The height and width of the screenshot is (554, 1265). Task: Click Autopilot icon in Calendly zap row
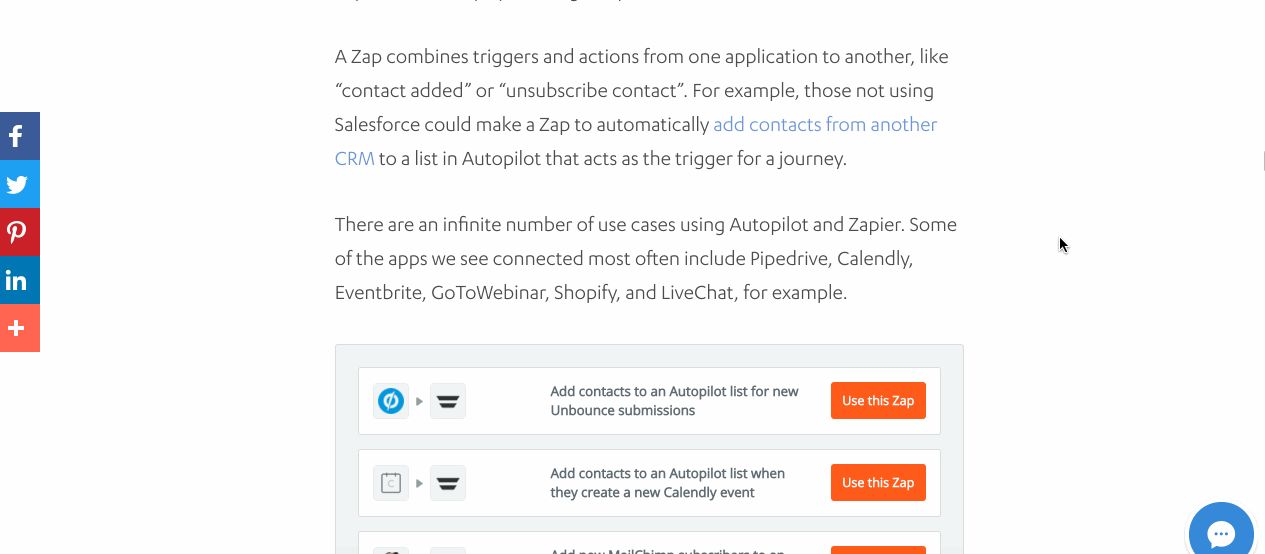point(448,483)
